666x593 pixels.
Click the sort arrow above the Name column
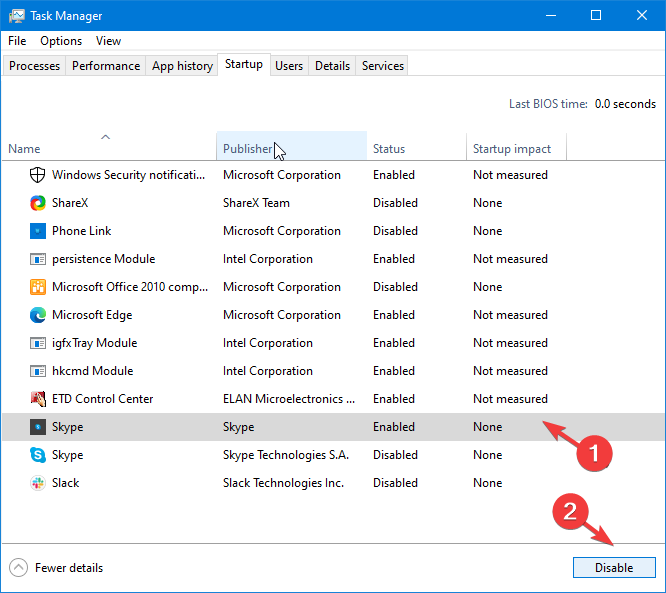point(105,137)
